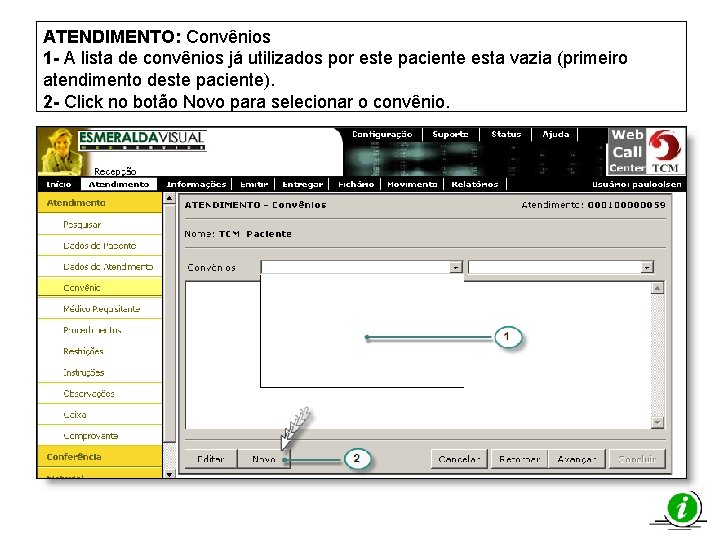
Task: Open the Entregar tab
Action: click(303, 184)
